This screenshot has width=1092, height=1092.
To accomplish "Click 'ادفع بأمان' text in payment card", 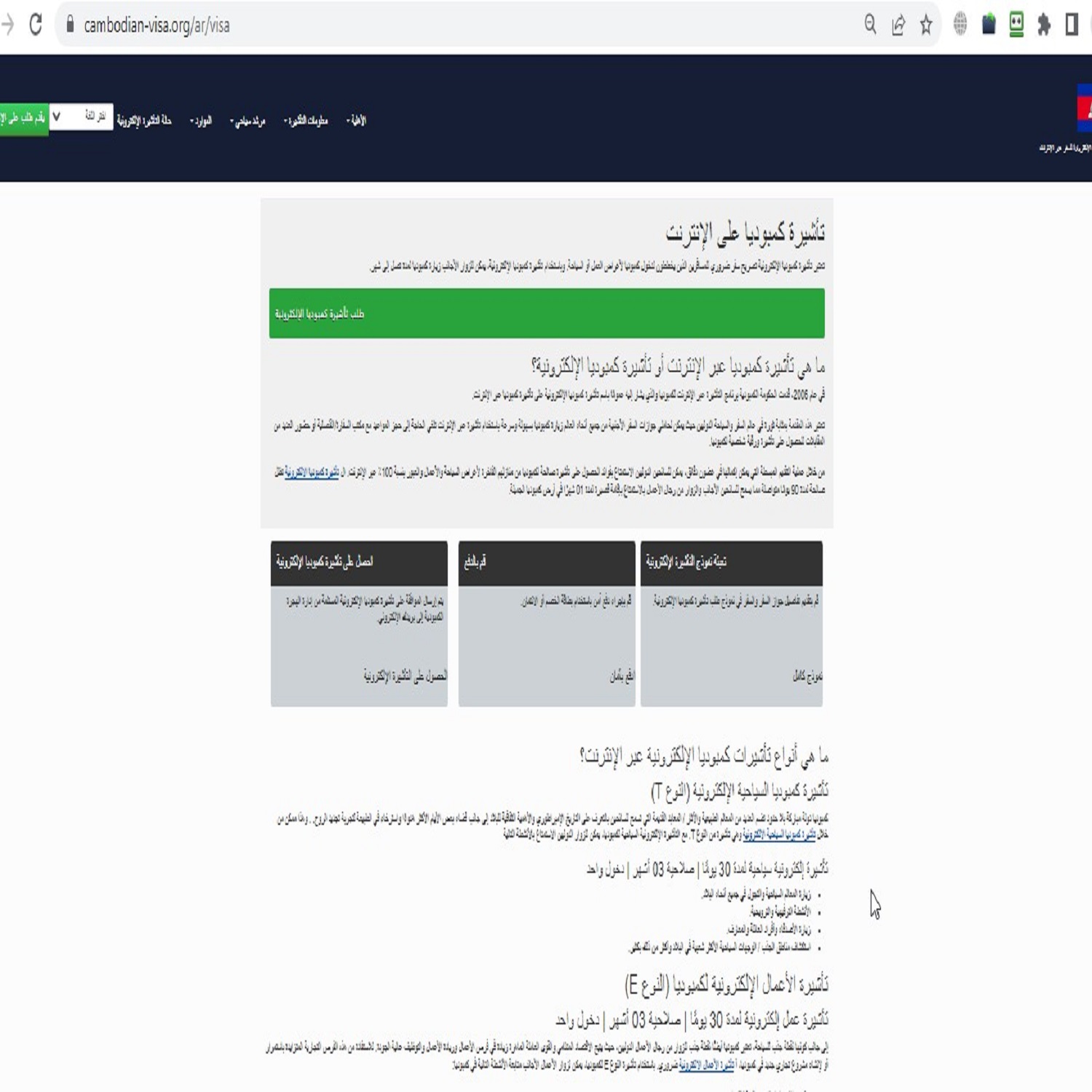I will tap(622, 676).
